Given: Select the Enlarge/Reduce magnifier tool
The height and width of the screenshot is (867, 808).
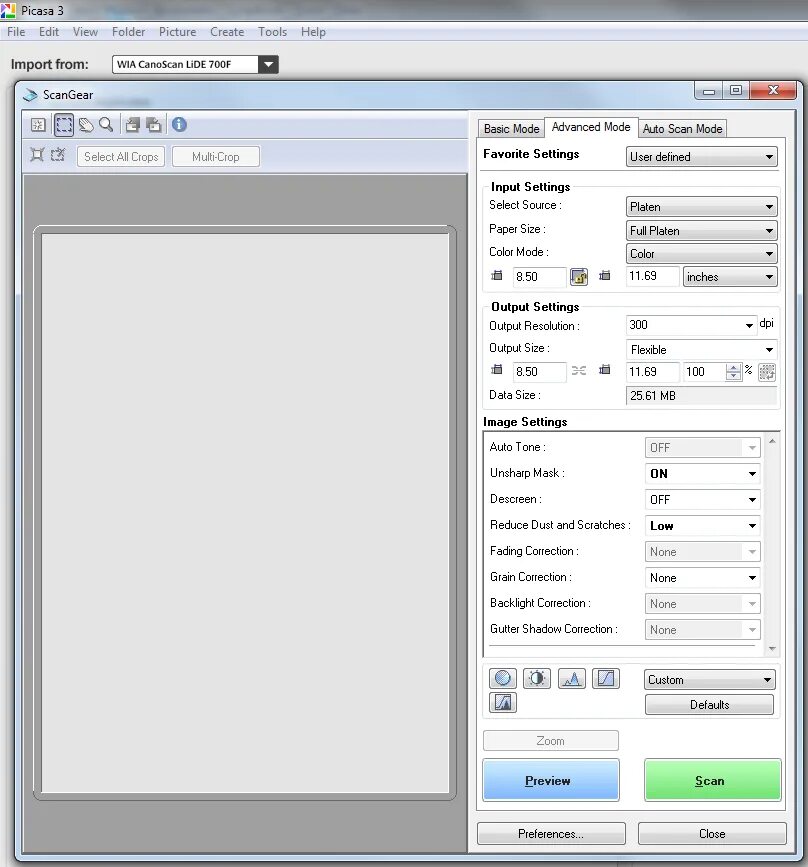Looking at the screenshot, I should [106, 125].
